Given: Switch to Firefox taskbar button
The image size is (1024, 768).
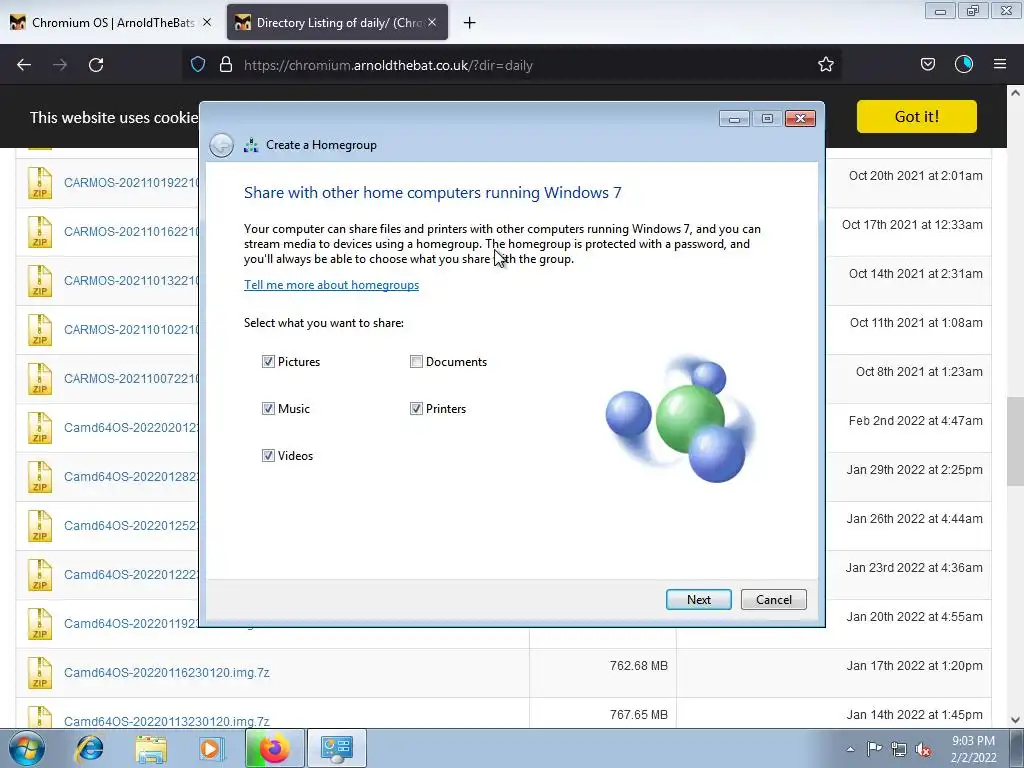Looking at the screenshot, I should (x=274, y=748).
